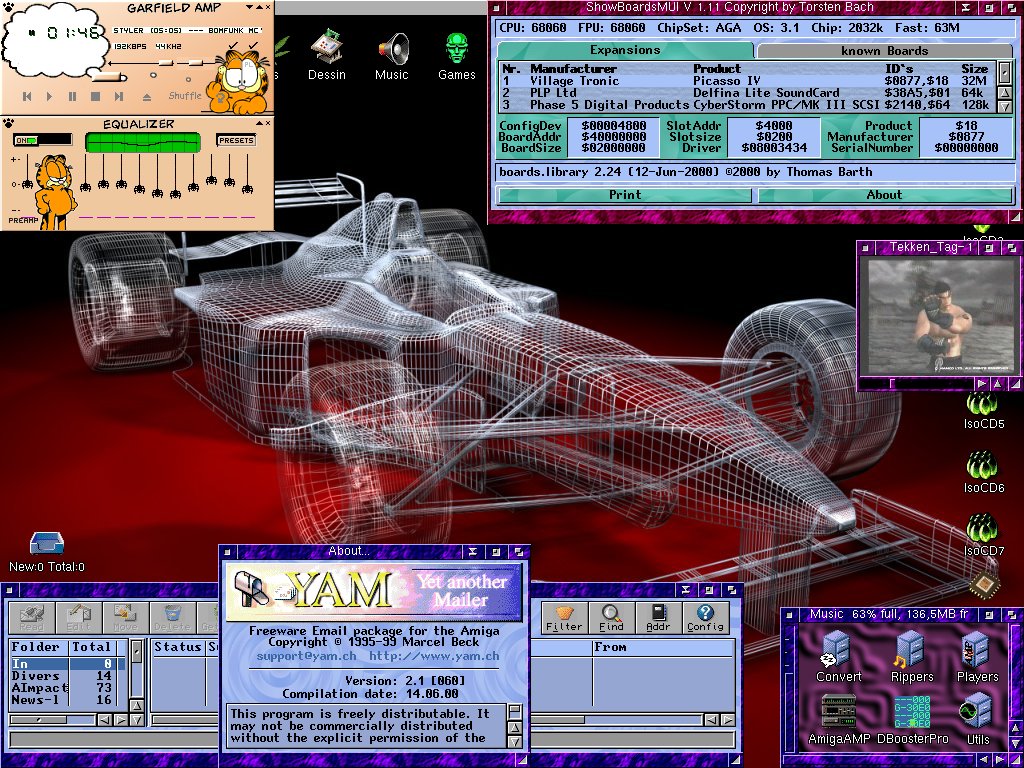
Task: Click YAM's Config toolbar icon
Action: click(706, 618)
